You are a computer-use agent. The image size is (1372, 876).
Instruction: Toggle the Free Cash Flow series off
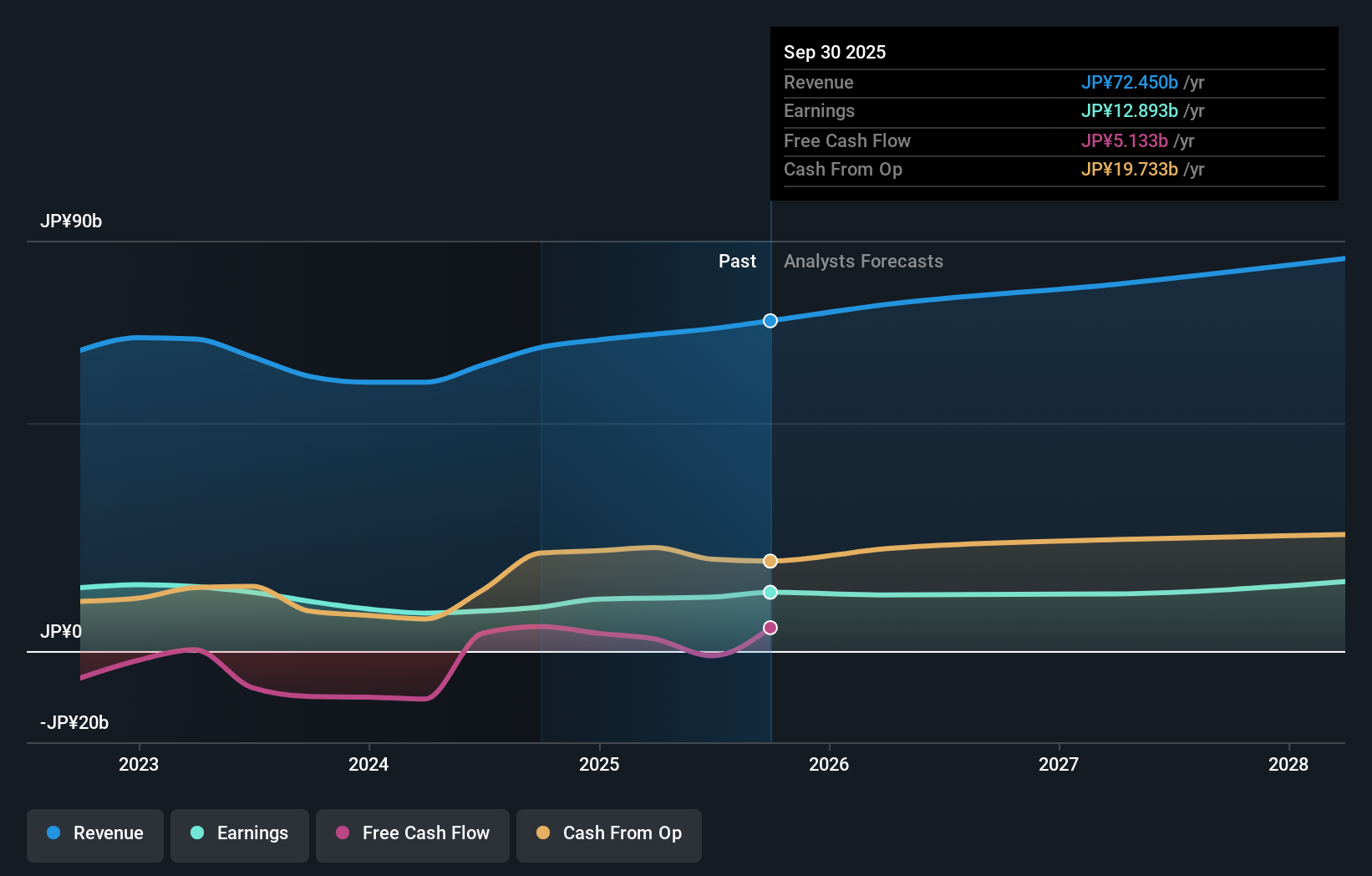[x=413, y=834]
